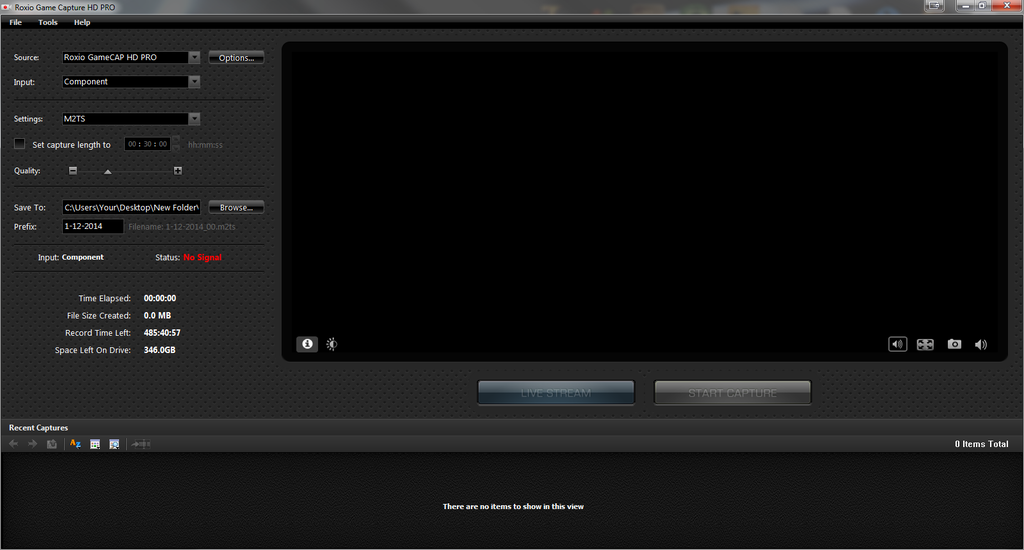Click the info icon in preview pane
The width and height of the screenshot is (1024, 550).
(x=307, y=344)
